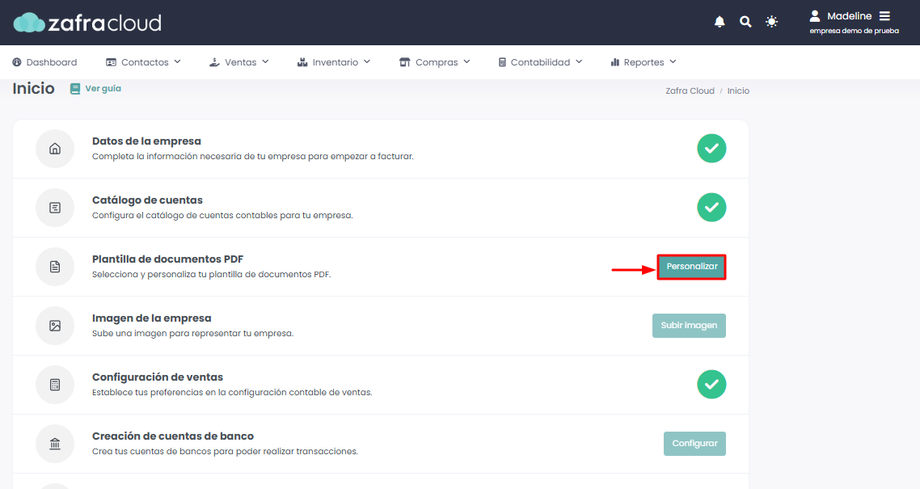
Task: Click the bank icon of Creación de cuentas
Action: click(x=55, y=444)
